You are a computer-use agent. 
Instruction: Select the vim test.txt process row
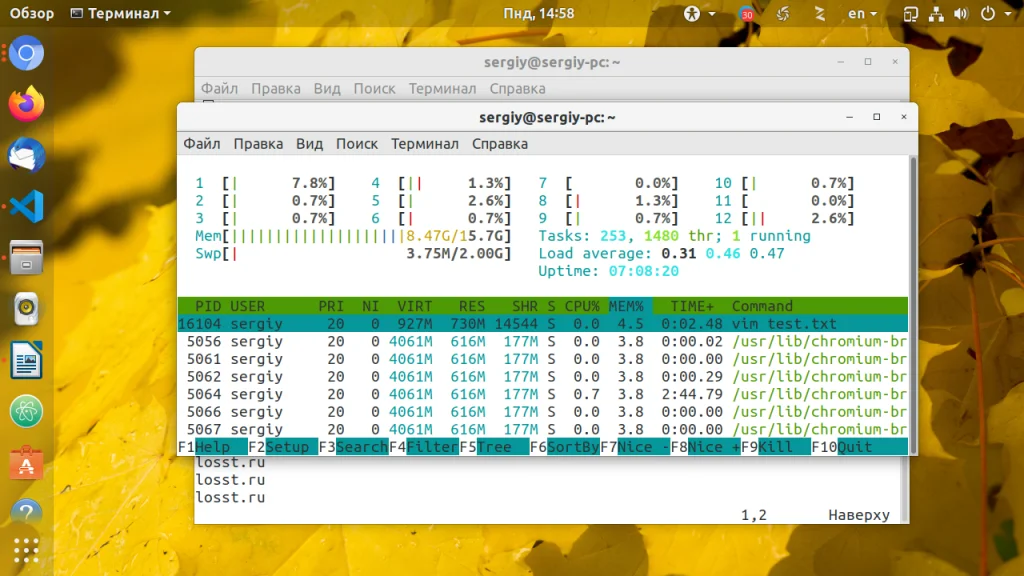(542, 324)
